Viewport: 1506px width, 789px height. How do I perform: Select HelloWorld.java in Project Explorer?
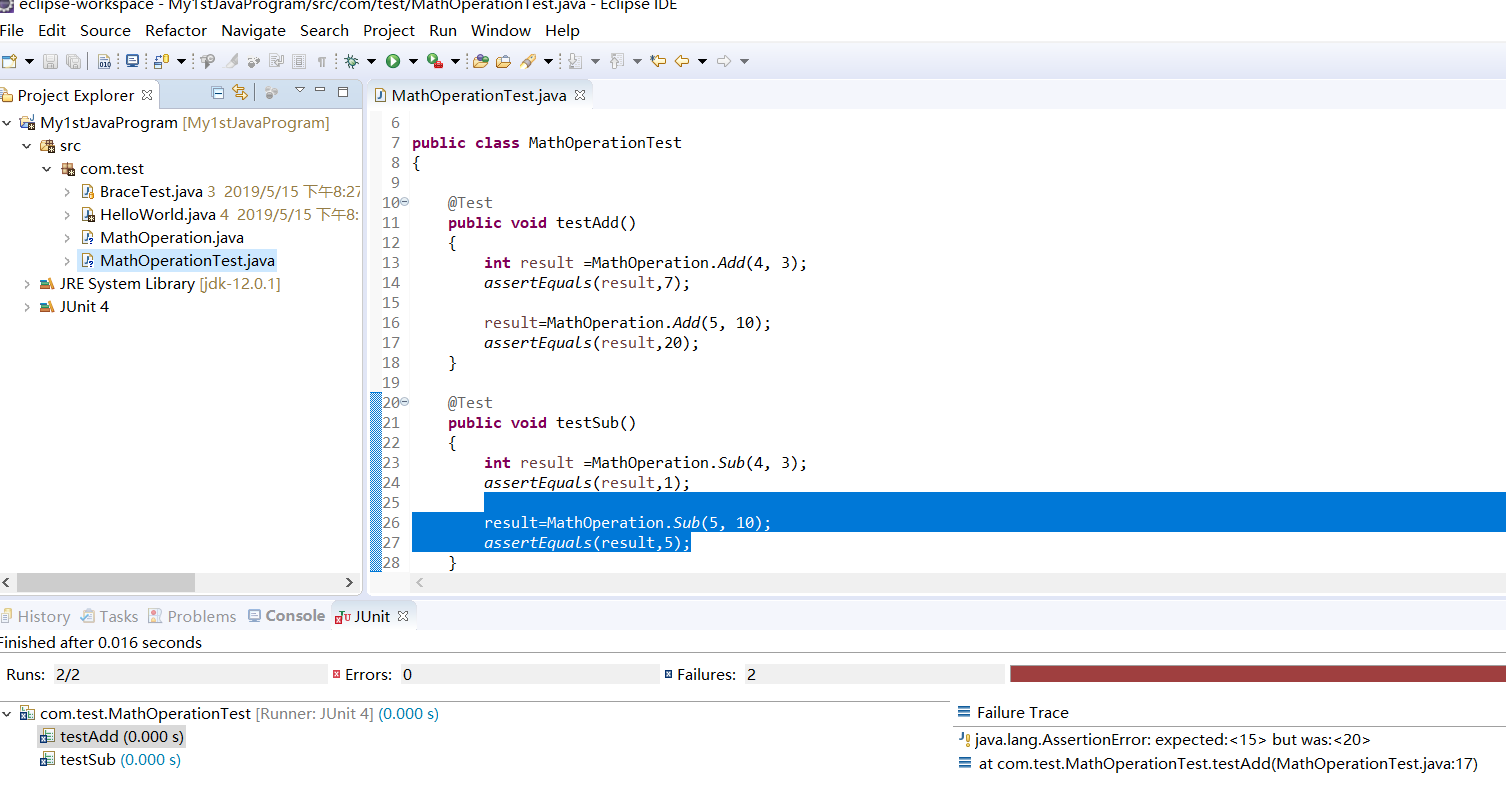pos(157,215)
